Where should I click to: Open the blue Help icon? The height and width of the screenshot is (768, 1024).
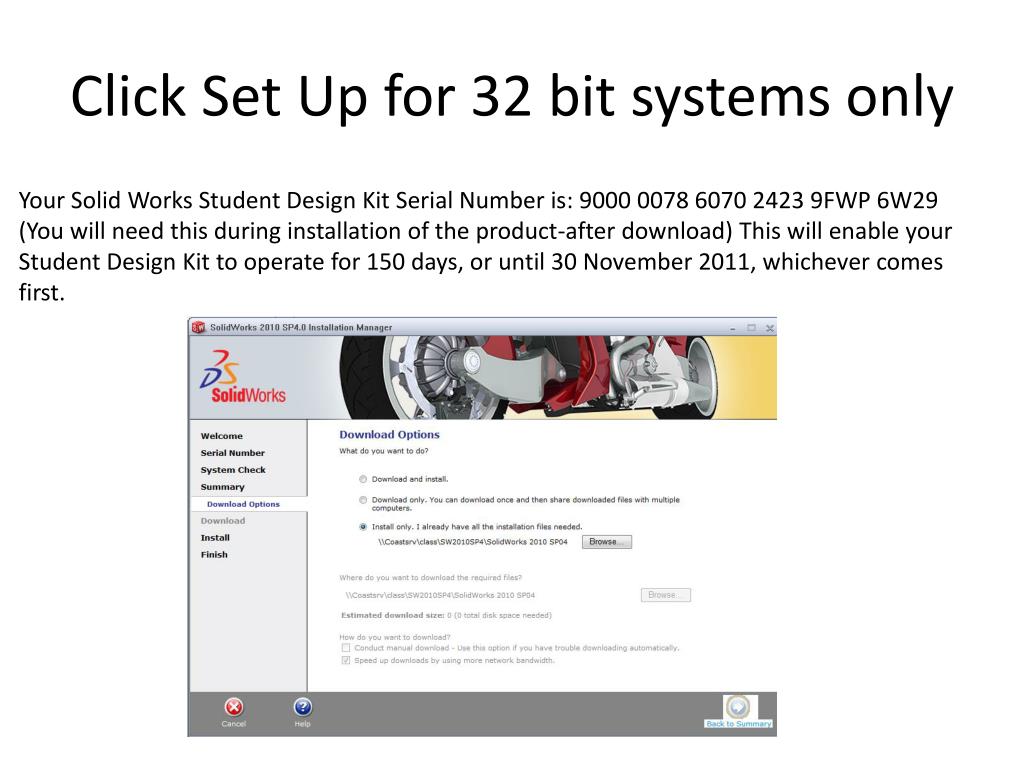click(302, 707)
